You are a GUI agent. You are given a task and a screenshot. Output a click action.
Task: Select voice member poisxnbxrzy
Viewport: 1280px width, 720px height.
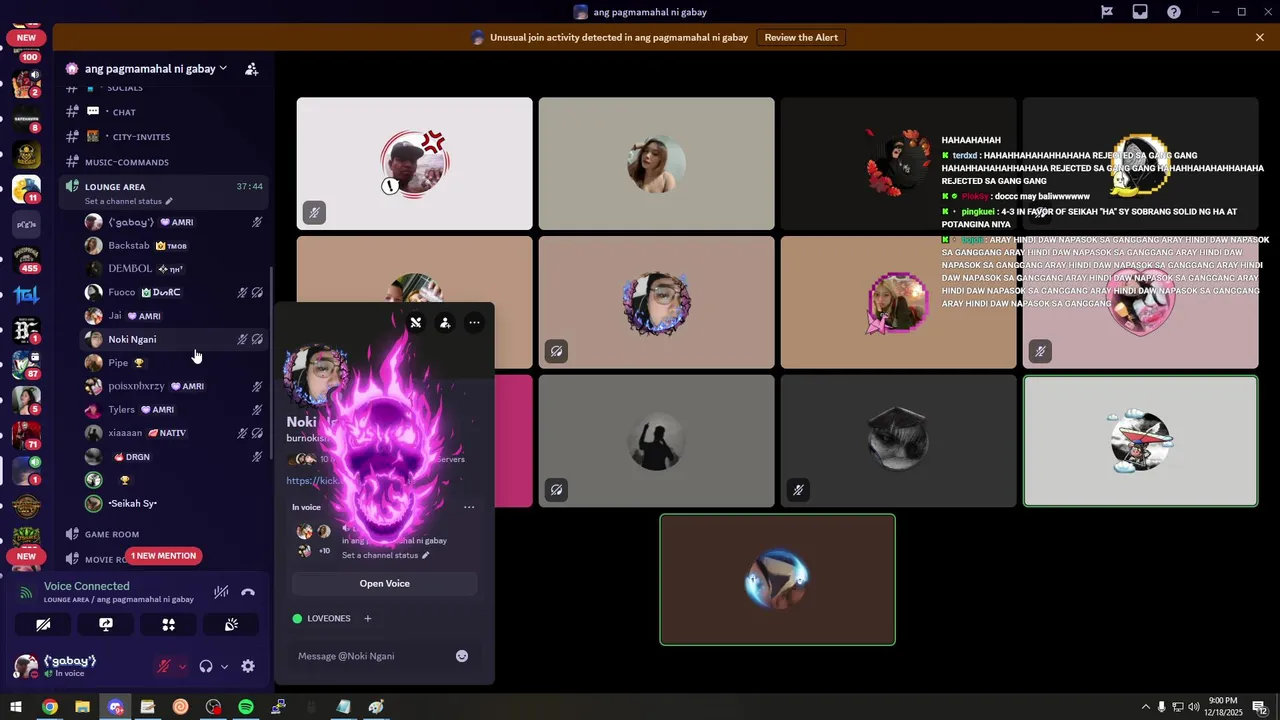[136, 386]
